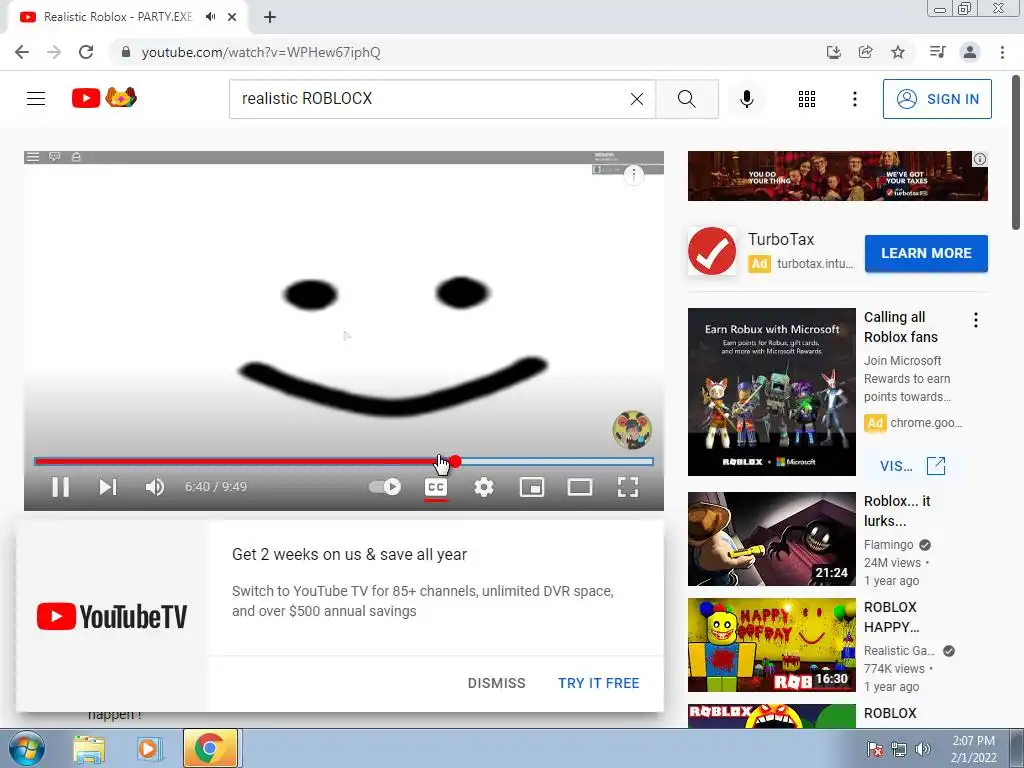Open the Action Center flag icon
This screenshot has width=1024, height=768.
[x=875, y=749]
